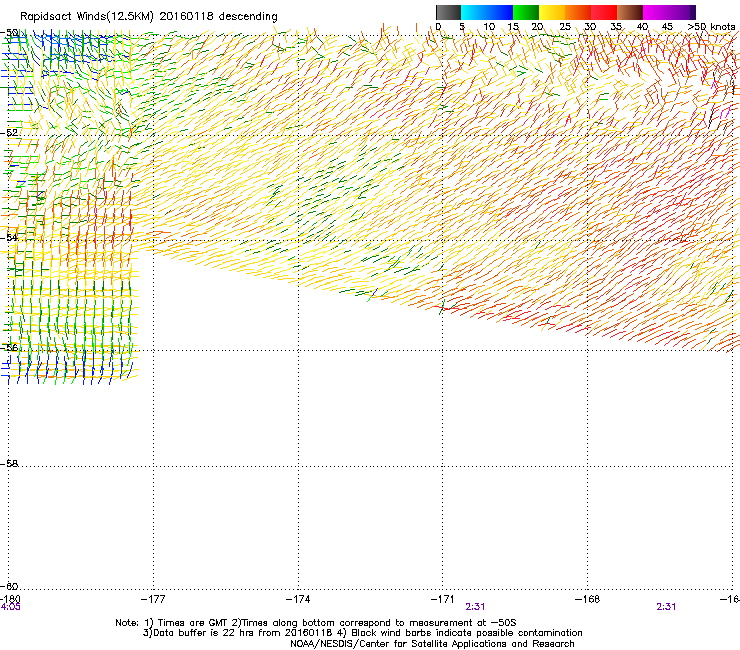Click the '10' legend scale label

click(489, 27)
